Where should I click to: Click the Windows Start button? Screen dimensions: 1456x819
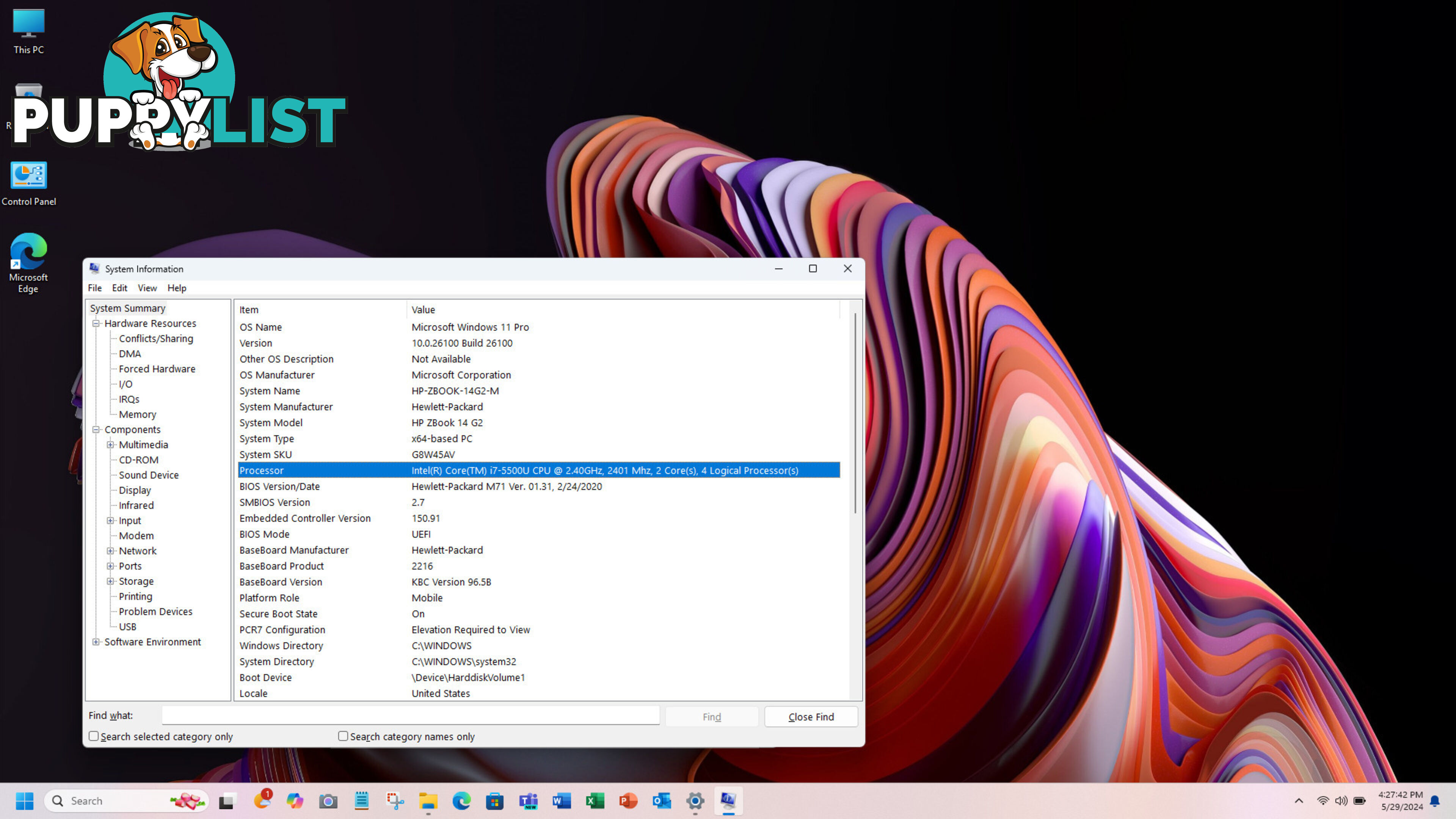[x=24, y=801]
